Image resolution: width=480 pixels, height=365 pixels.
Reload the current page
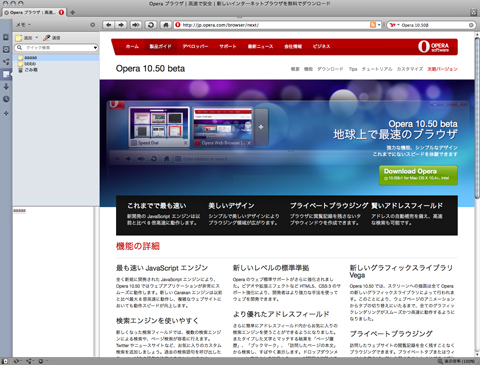coord(151,25)
